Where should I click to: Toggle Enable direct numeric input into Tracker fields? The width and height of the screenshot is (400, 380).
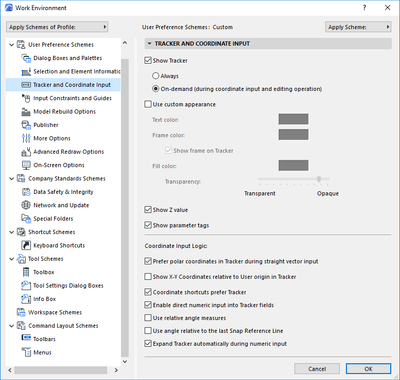point(148,305)
